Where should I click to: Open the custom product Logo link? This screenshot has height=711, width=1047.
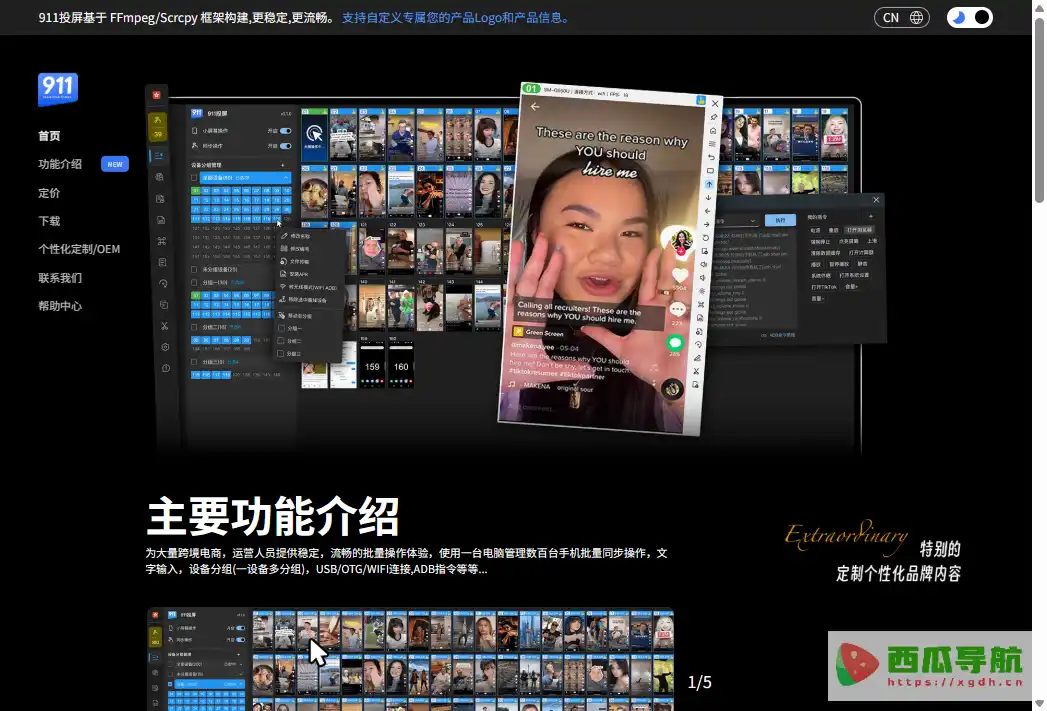457,18
